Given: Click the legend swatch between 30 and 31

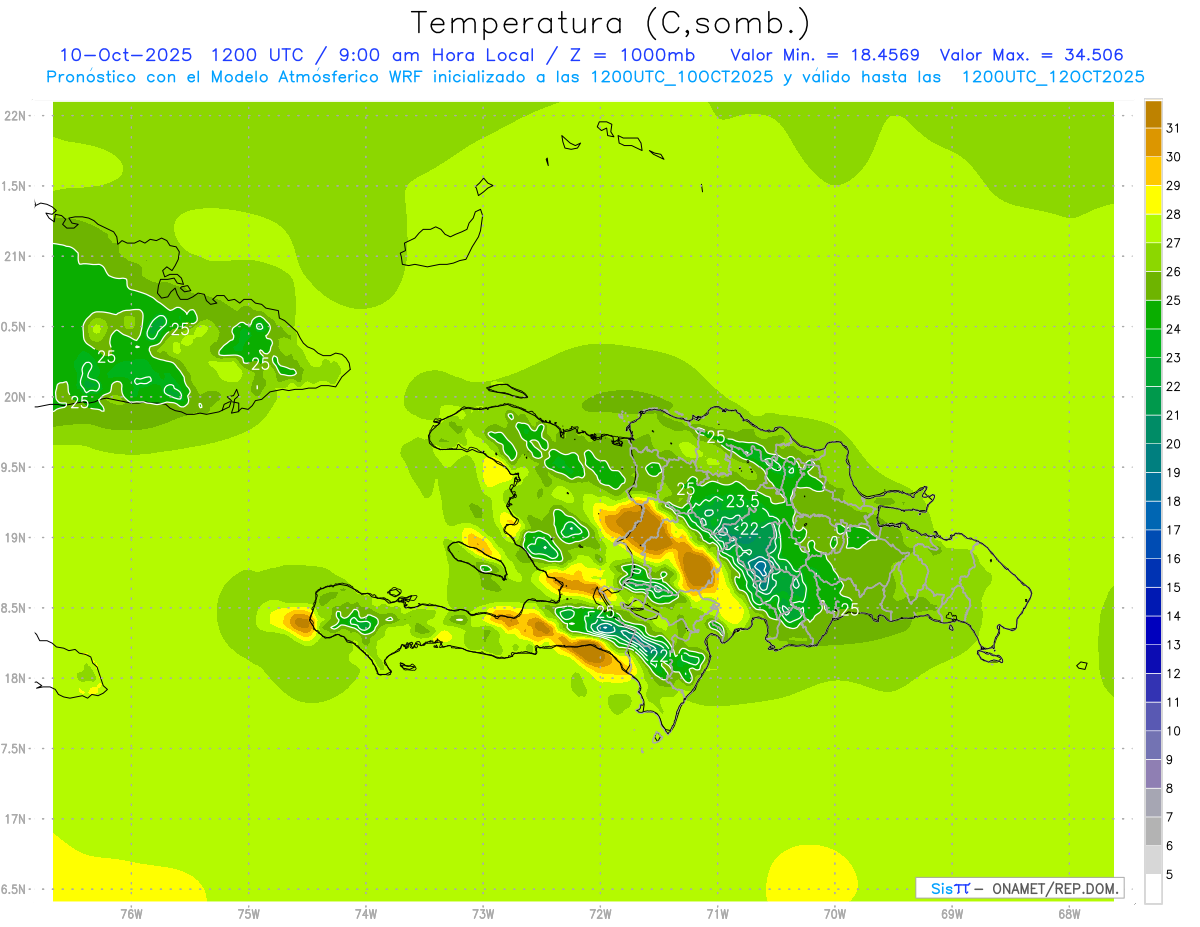Looking at the screenshot, I should (1153, 143).
